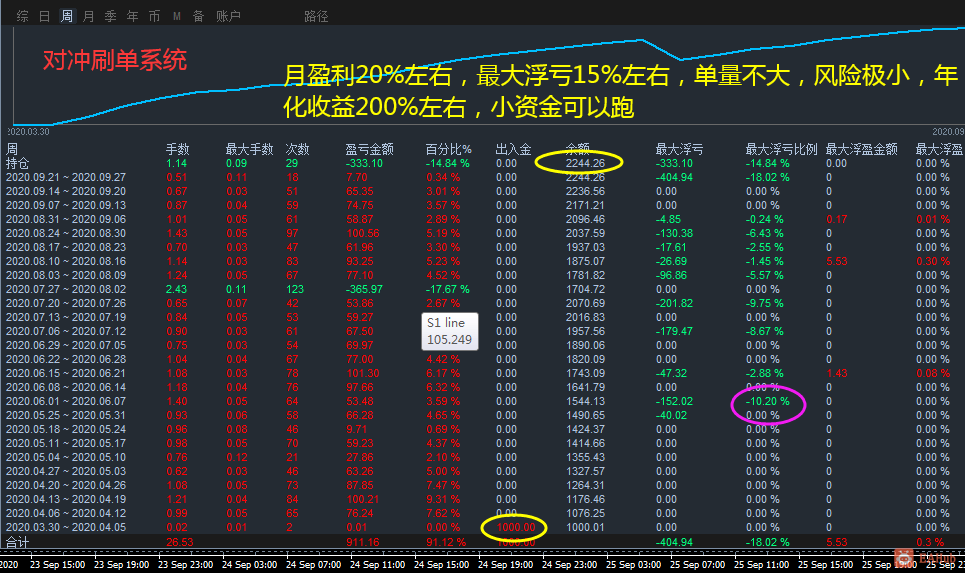Screen dimensions: 965x573
Task: Select the 2020.09.21 ~ 2020.09.27 week row
Action: click(66, 177)
